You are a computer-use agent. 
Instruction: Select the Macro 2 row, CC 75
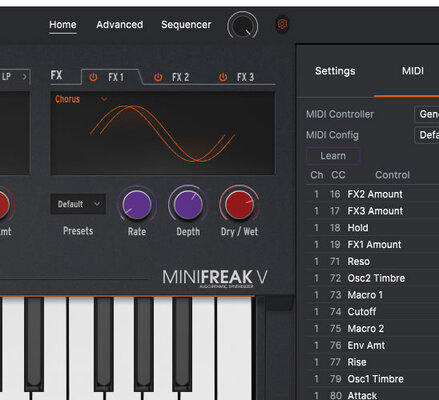click(372, 328)
